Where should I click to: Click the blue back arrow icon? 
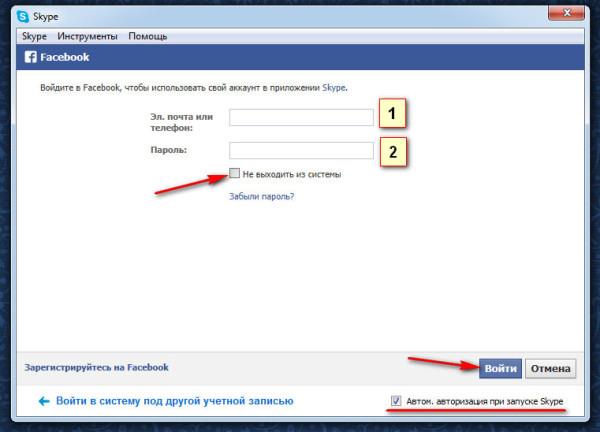coord(44,401)
